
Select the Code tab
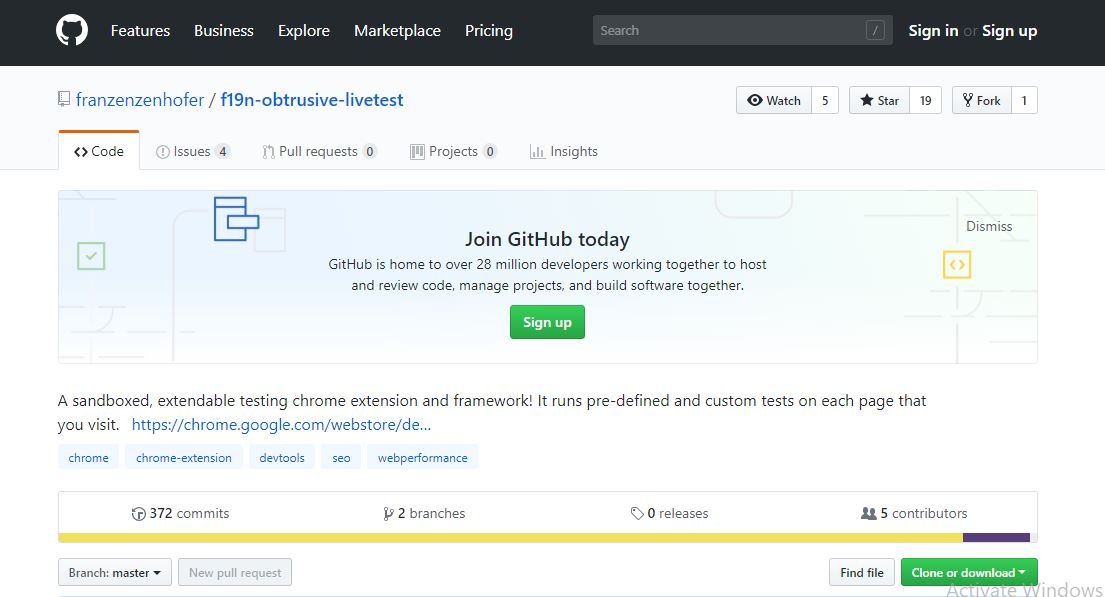coord(99,151)
